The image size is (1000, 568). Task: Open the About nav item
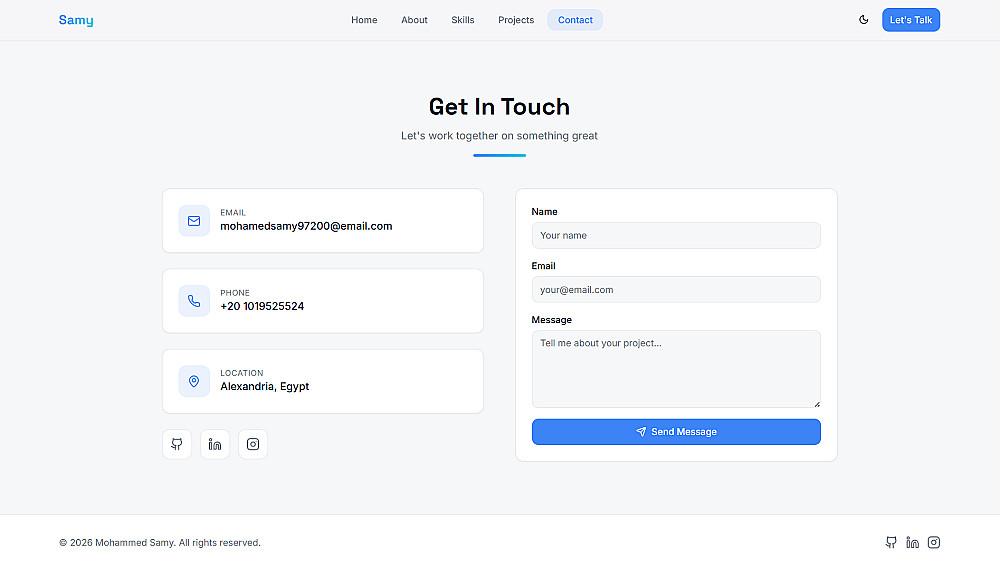pyautogui.click(x=415, y=20)
